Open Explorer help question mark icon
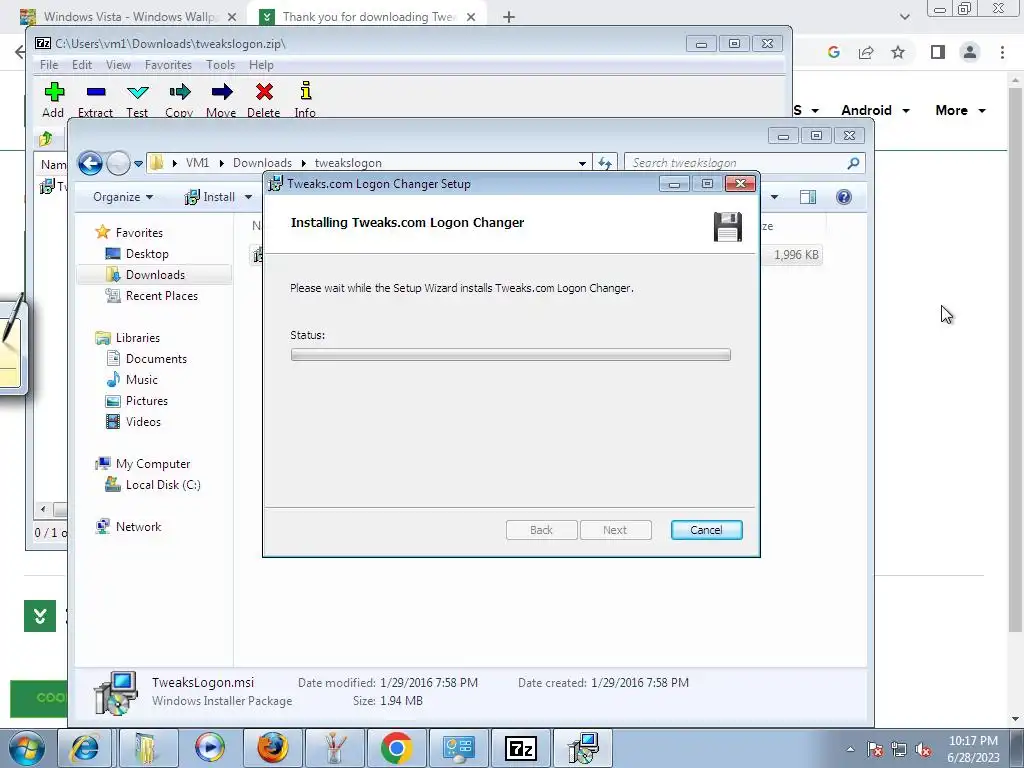The height and width of the screenshot is (768, 1024). point(844,197)
